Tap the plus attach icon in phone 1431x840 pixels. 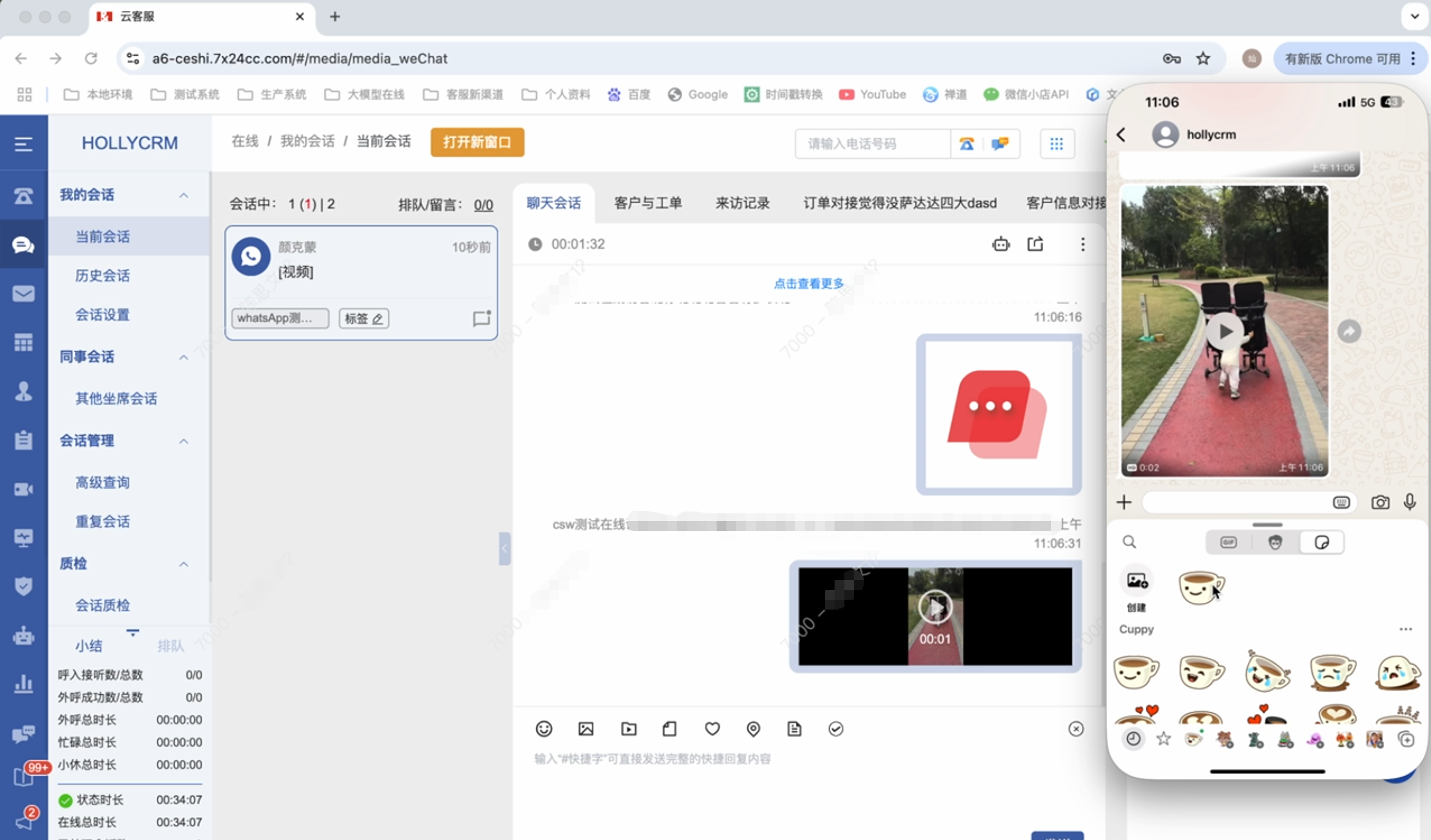(x=1124, y=502)
